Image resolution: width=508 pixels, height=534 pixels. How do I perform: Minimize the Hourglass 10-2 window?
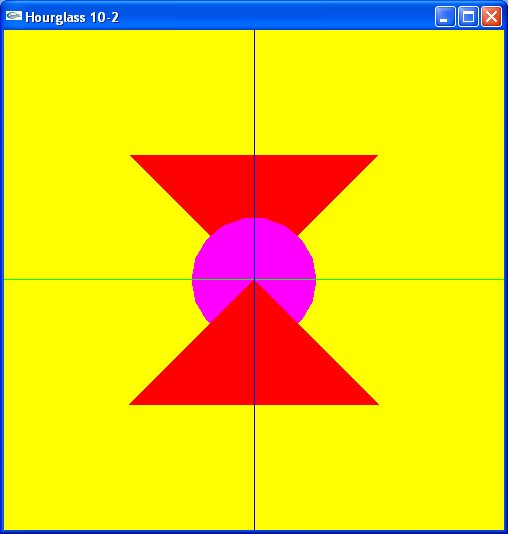coord(445,16)
